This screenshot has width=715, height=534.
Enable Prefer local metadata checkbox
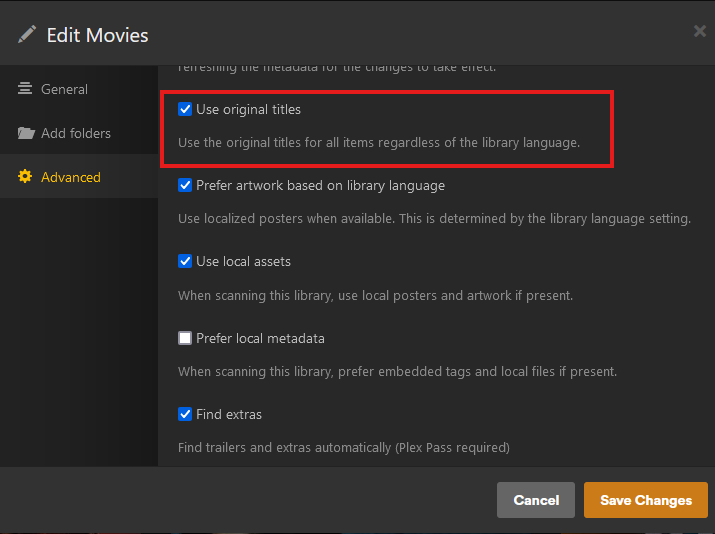click(185, 338)
